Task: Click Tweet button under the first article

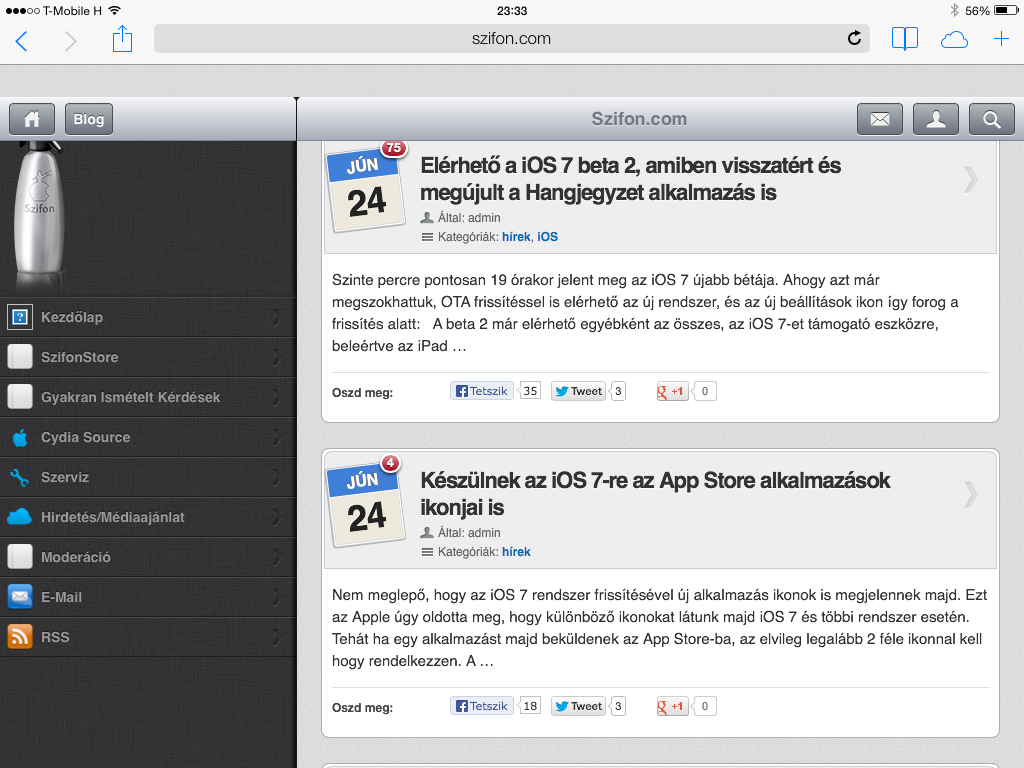Action: 579,391
